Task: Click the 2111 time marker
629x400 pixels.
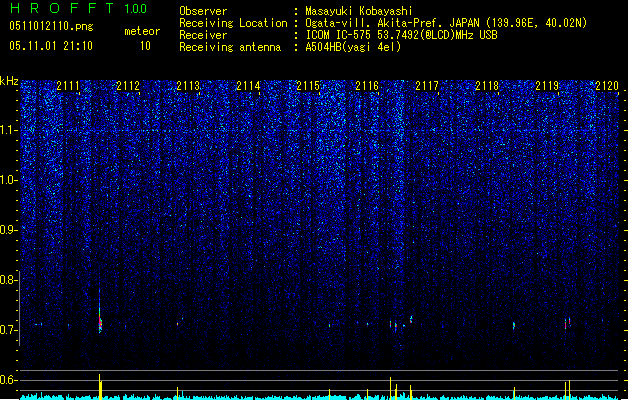Action: tap(68, 86)
